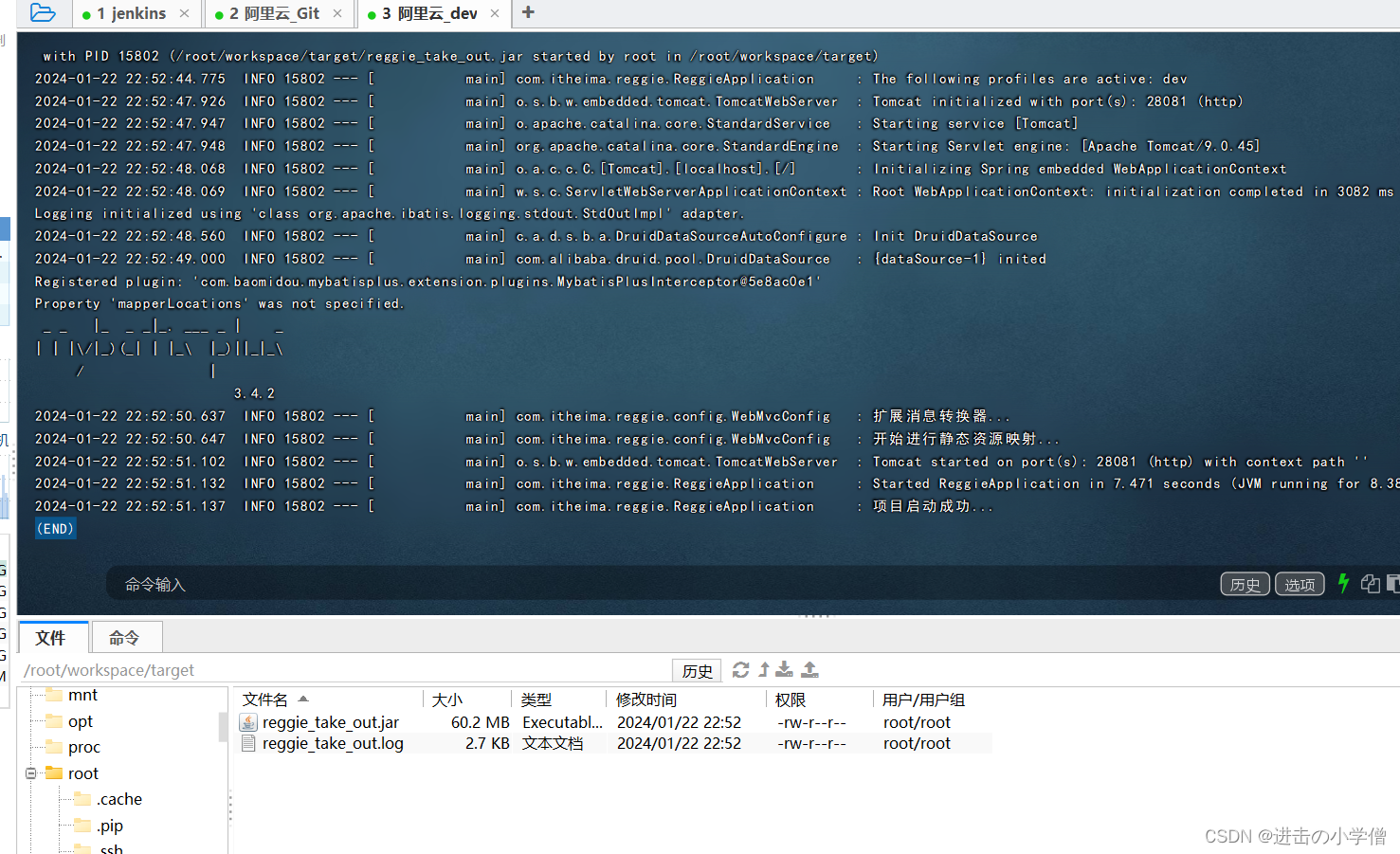This screenshot has height=854, width=1400.
Task: Click the reggie_take_out.jar executable icon
Action: (x=247, y=721)
